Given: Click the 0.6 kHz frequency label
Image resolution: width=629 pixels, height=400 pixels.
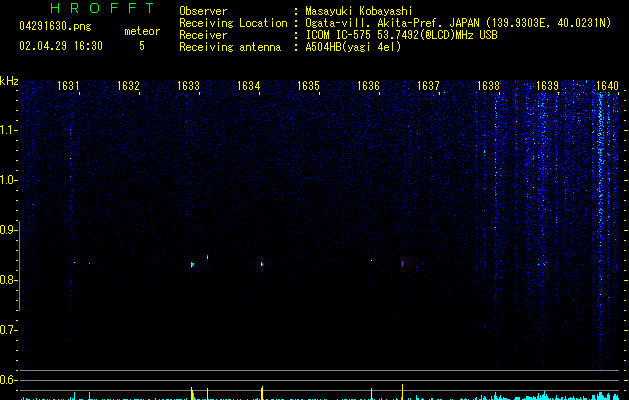Looking at the screenshot, I should 8,380.
